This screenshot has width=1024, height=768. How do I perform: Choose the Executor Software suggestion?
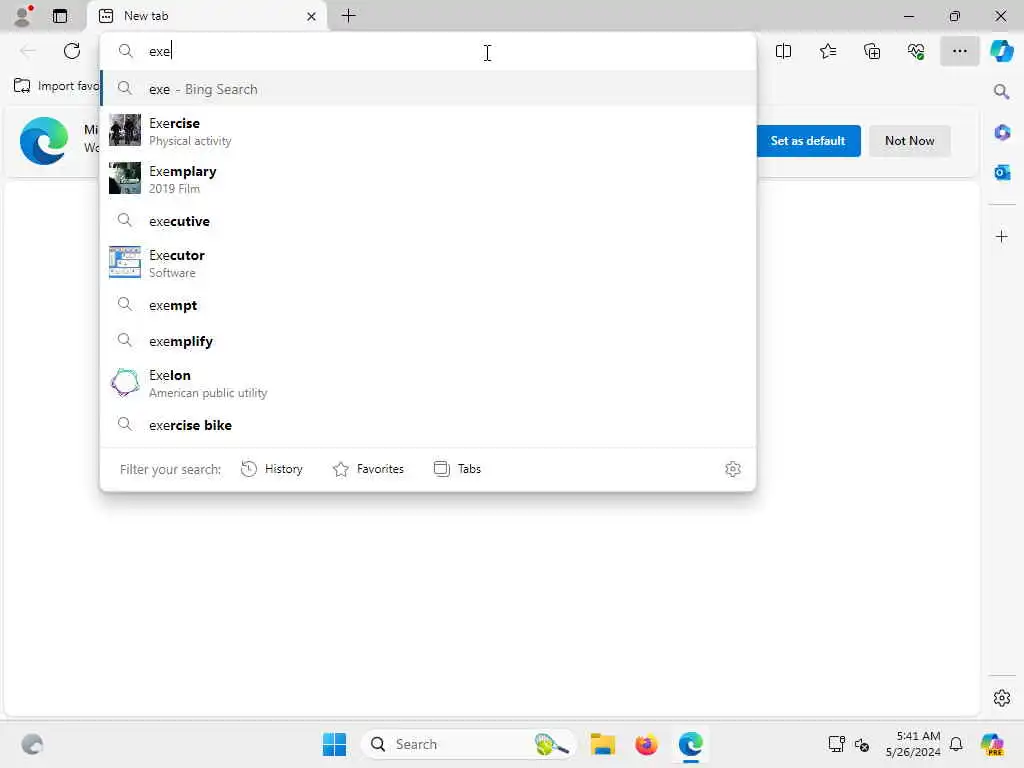pyautogui.click(x=428, y=263)
